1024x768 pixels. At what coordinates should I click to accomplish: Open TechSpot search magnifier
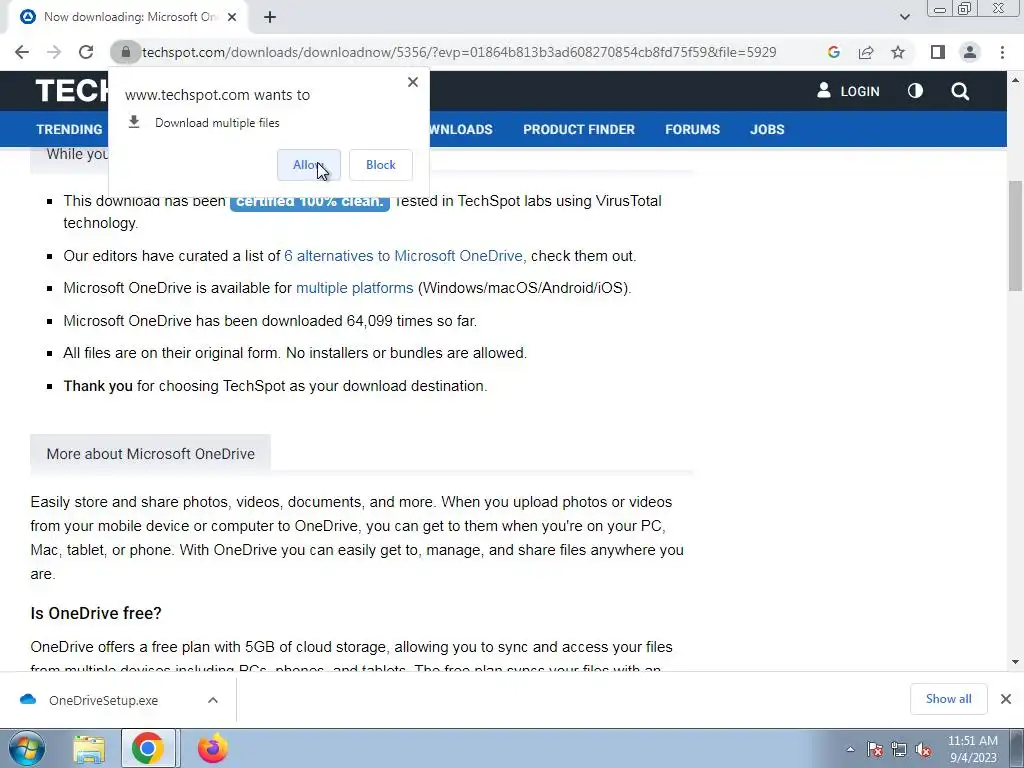coord(960,91)
